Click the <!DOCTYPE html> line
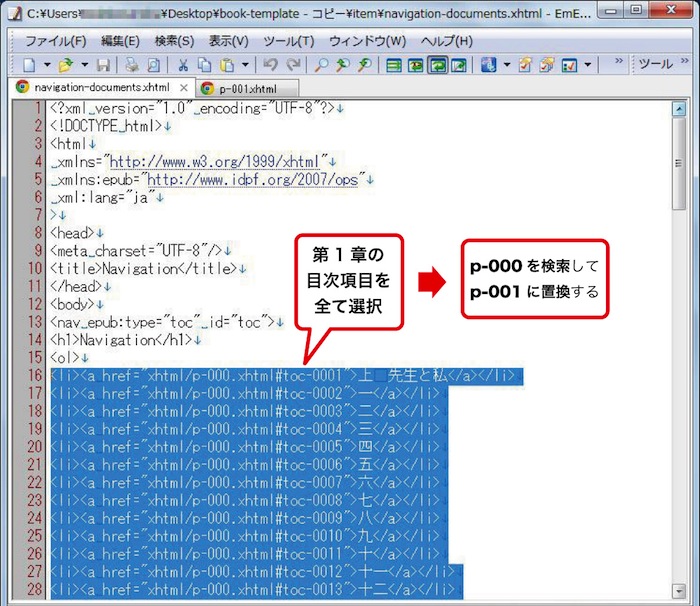700x606 pixels. click(x=110, y=126)
